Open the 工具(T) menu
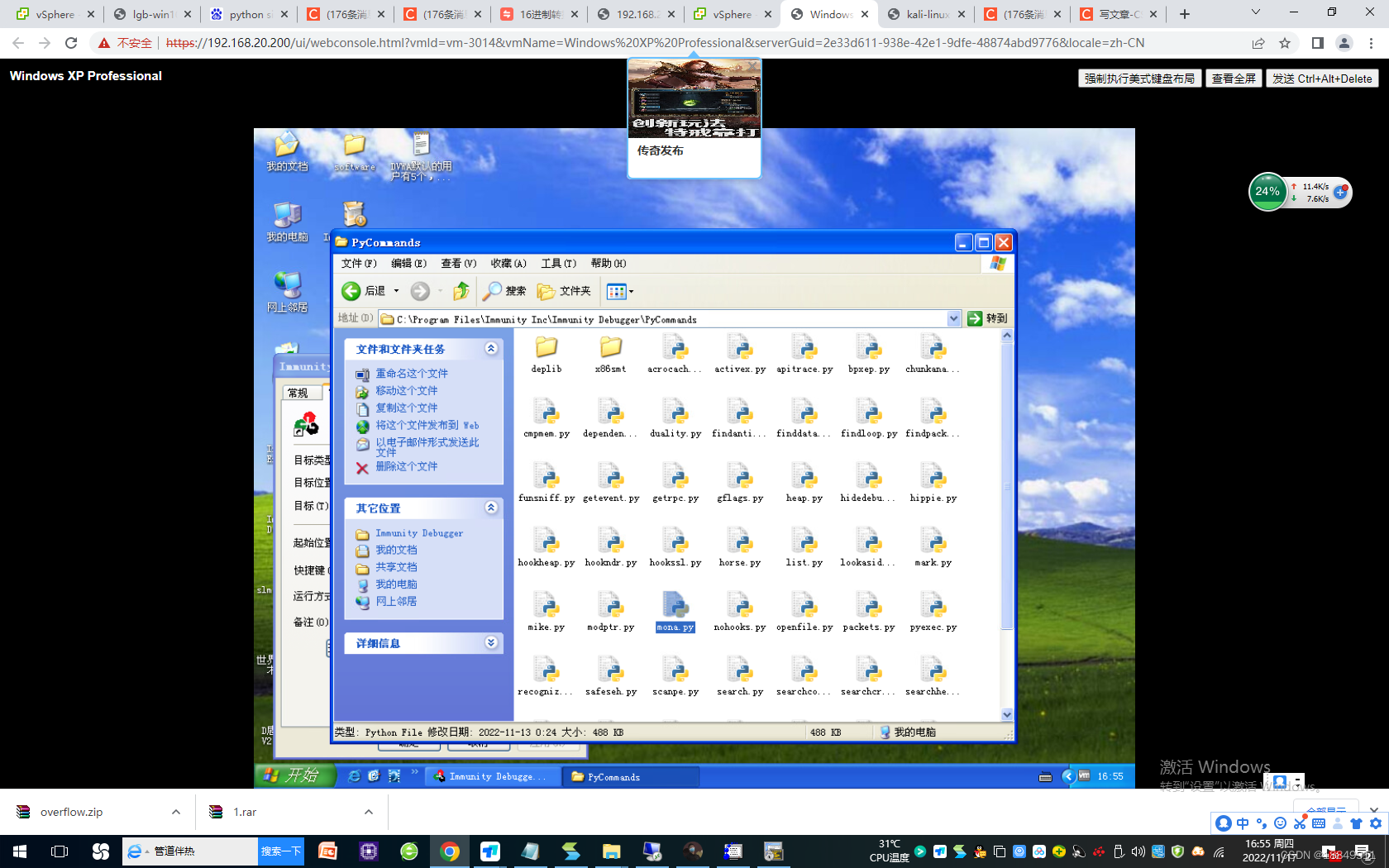Image resolution: width=1389 pixels, height=868 pixels. 559,264
